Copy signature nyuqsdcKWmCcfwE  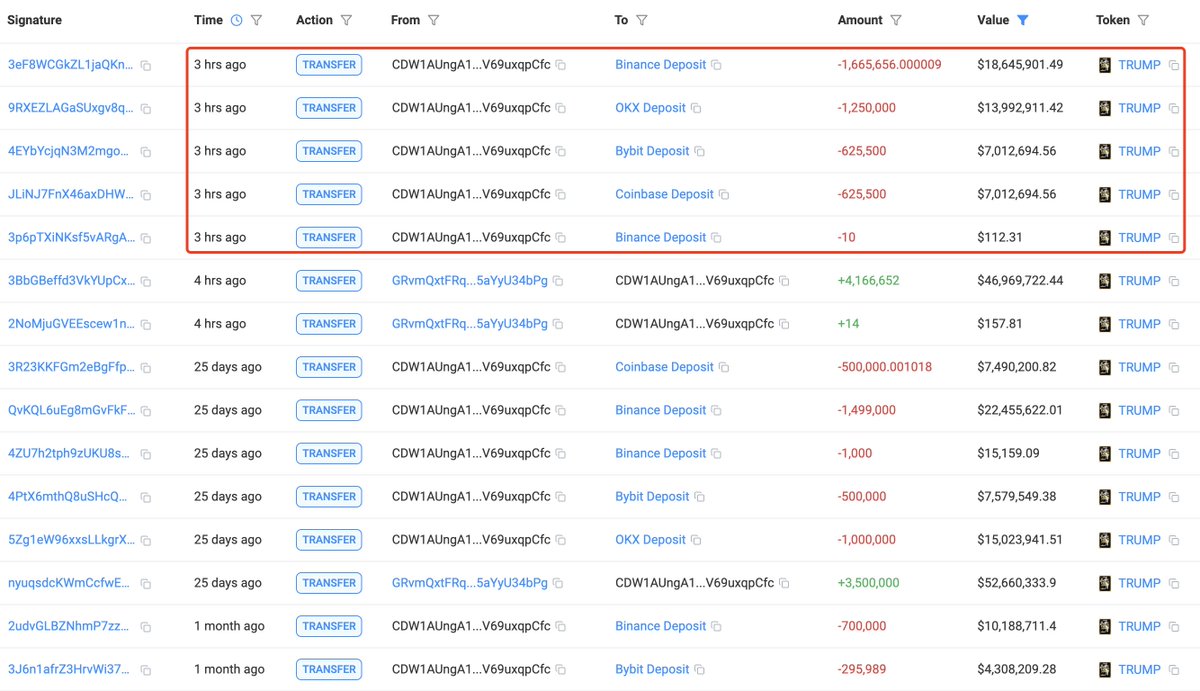pos(146,584)
